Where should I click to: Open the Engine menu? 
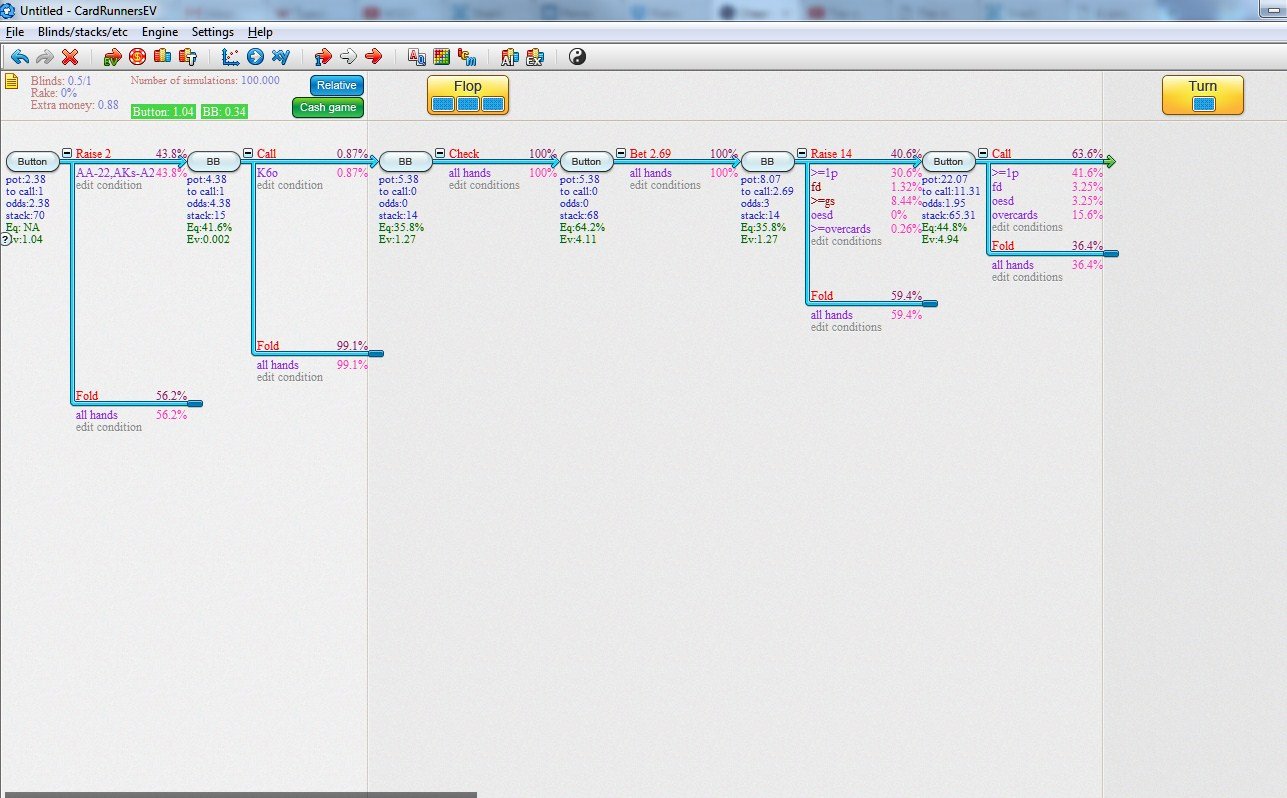pos(160,32)
